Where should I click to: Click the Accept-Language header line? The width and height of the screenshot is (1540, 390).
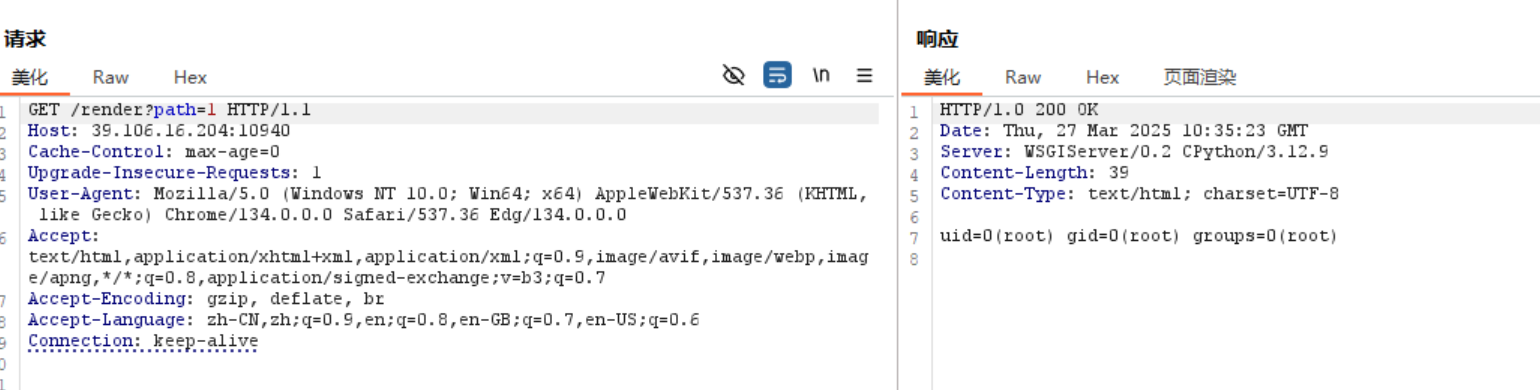click(x=364, y=320)
